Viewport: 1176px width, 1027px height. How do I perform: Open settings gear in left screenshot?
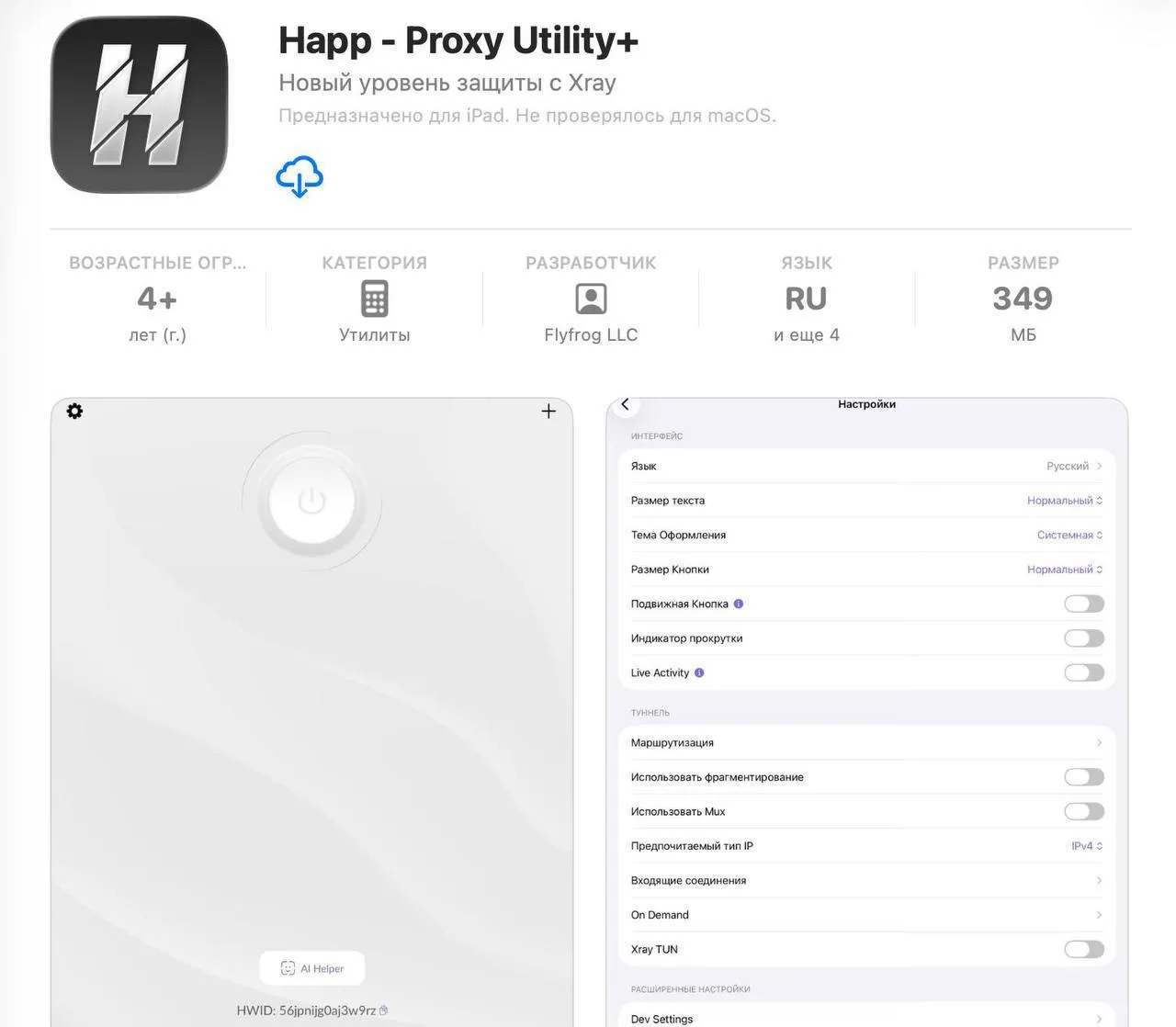click(x=75, y=411)
